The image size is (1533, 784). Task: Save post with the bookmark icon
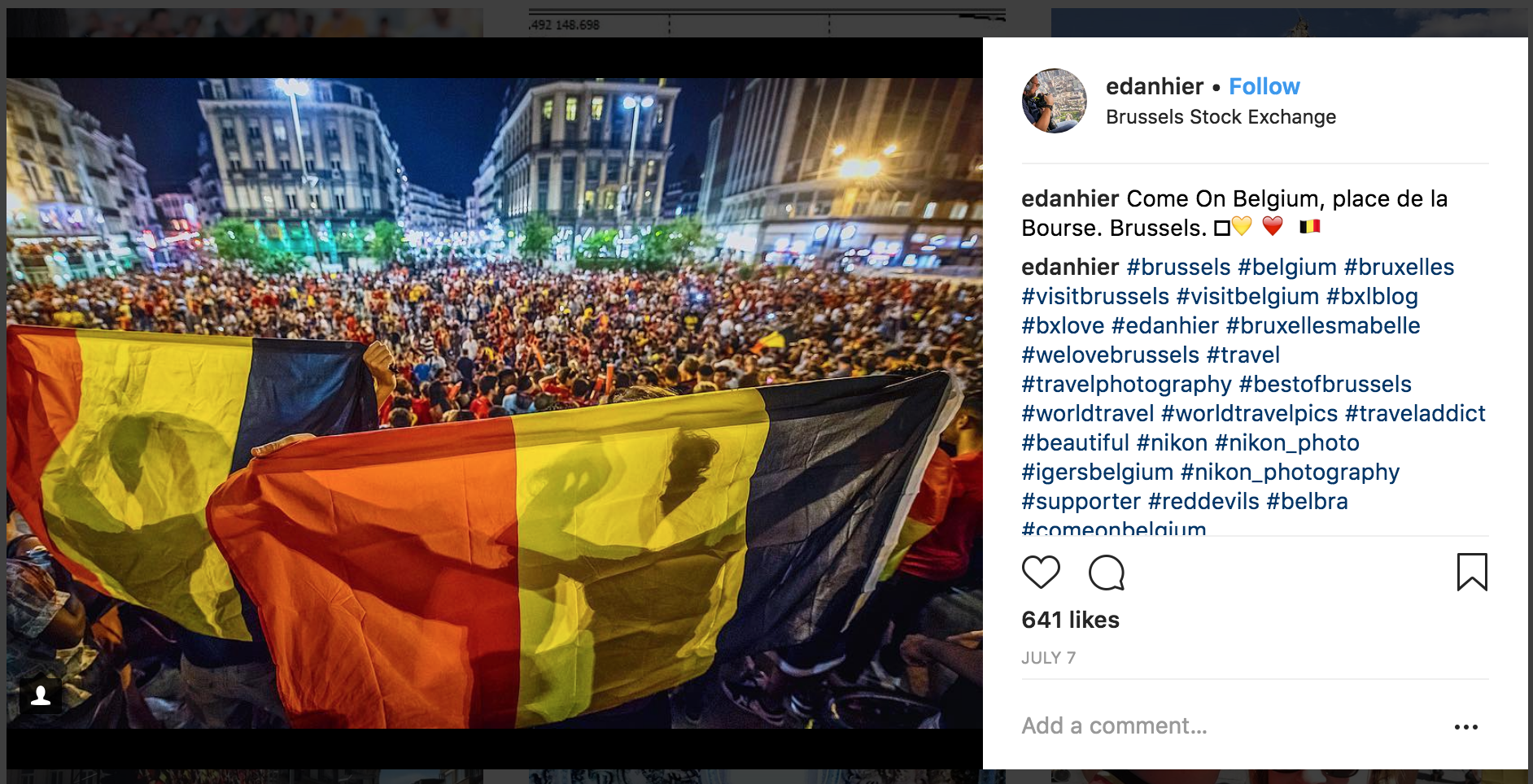pyautogui.click(x=1472, y=572)
